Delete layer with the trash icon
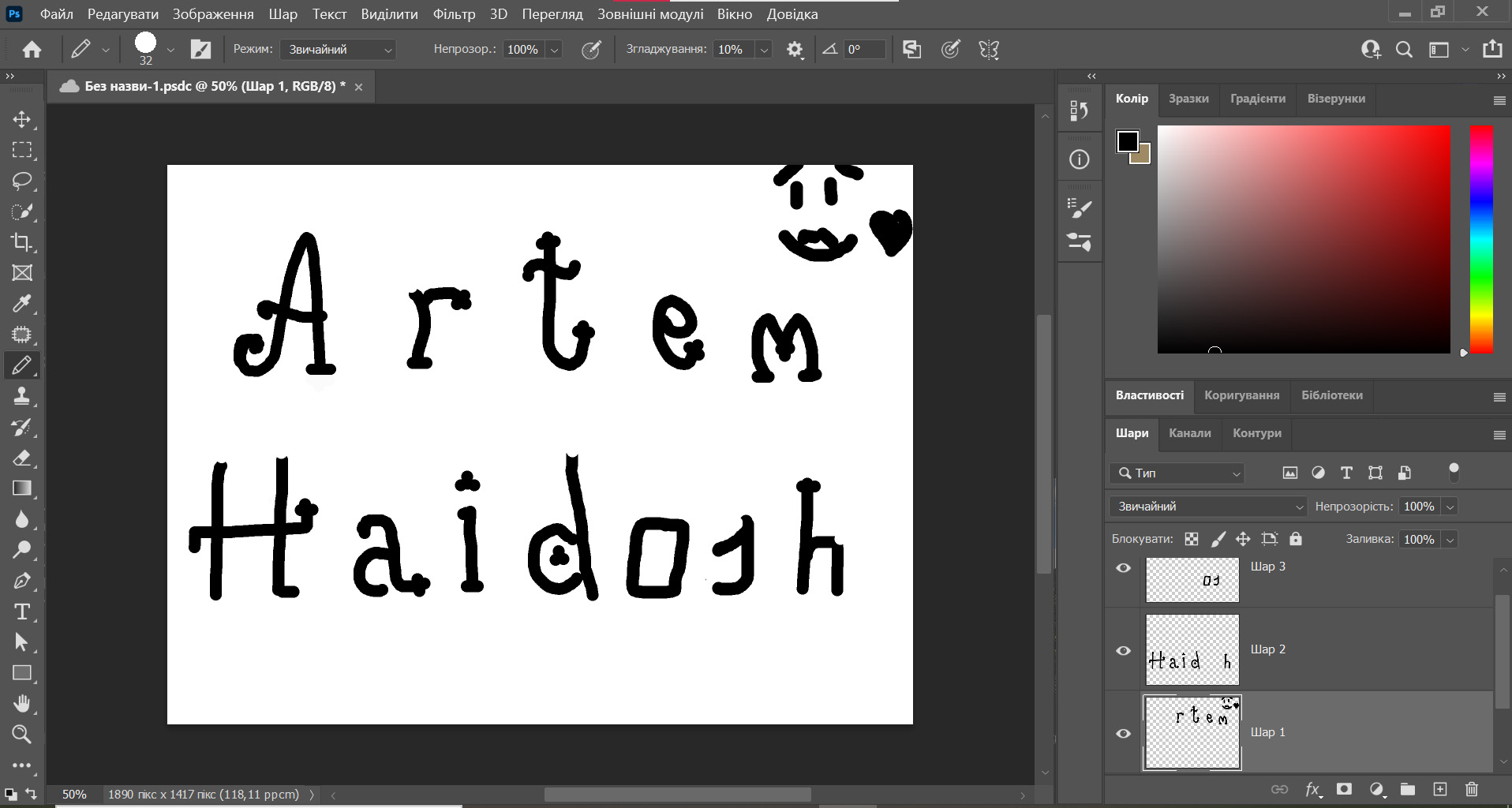 pyautogui.click(x=1472, y=789)
